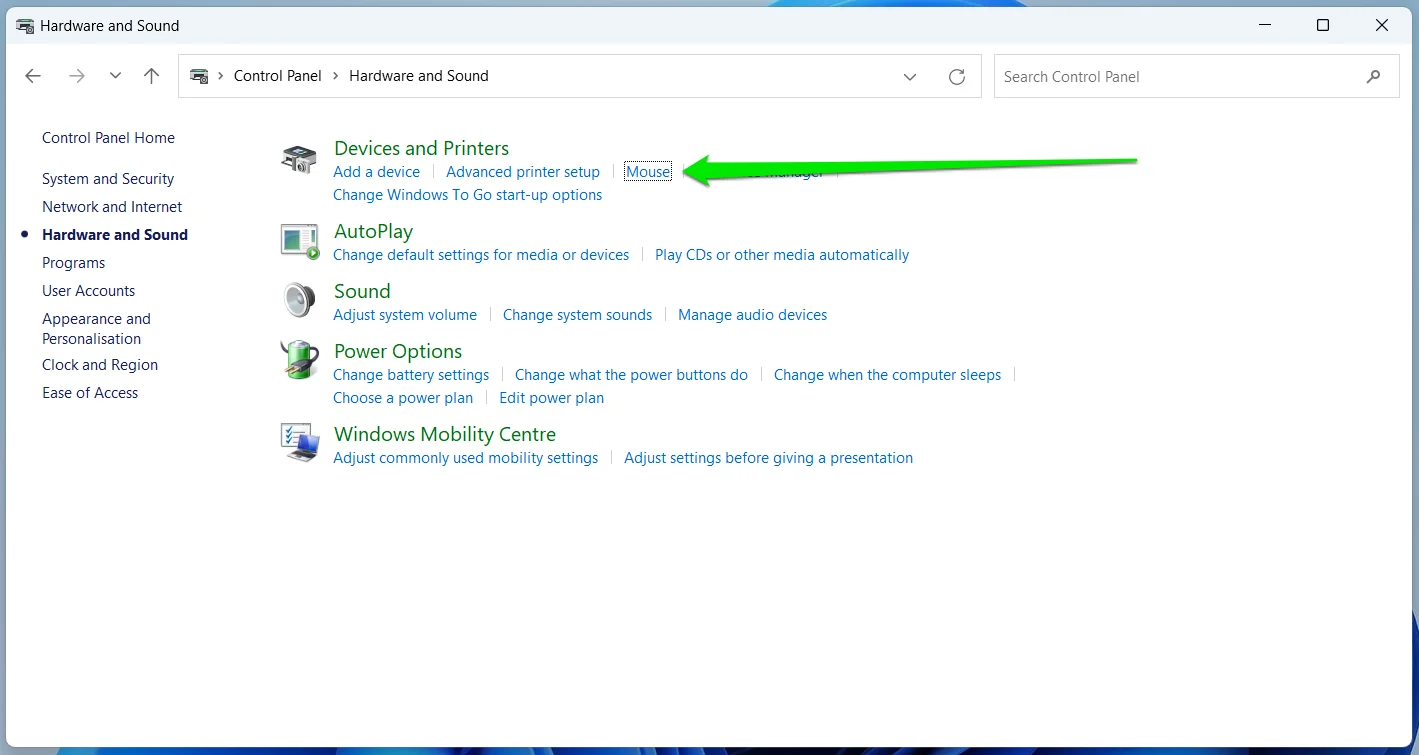
Task: Click the AutoPlay category icon
Action: tap(299, 241)
